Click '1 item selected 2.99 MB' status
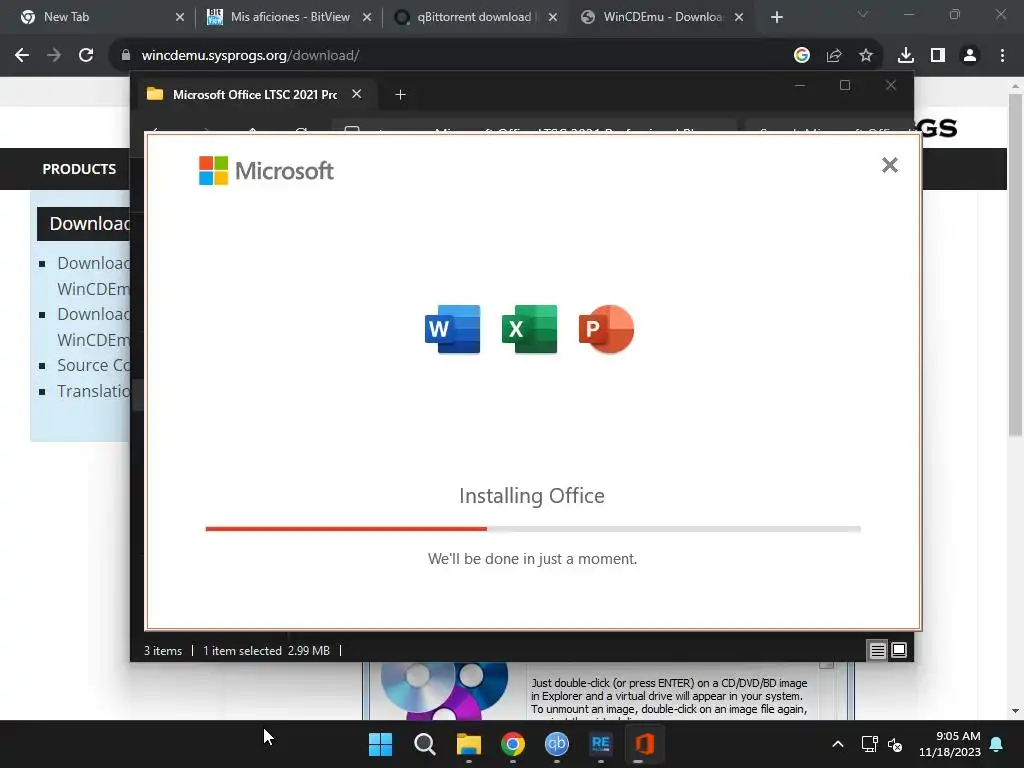This screenshot has height=768, width=1024. coord(266,650)
